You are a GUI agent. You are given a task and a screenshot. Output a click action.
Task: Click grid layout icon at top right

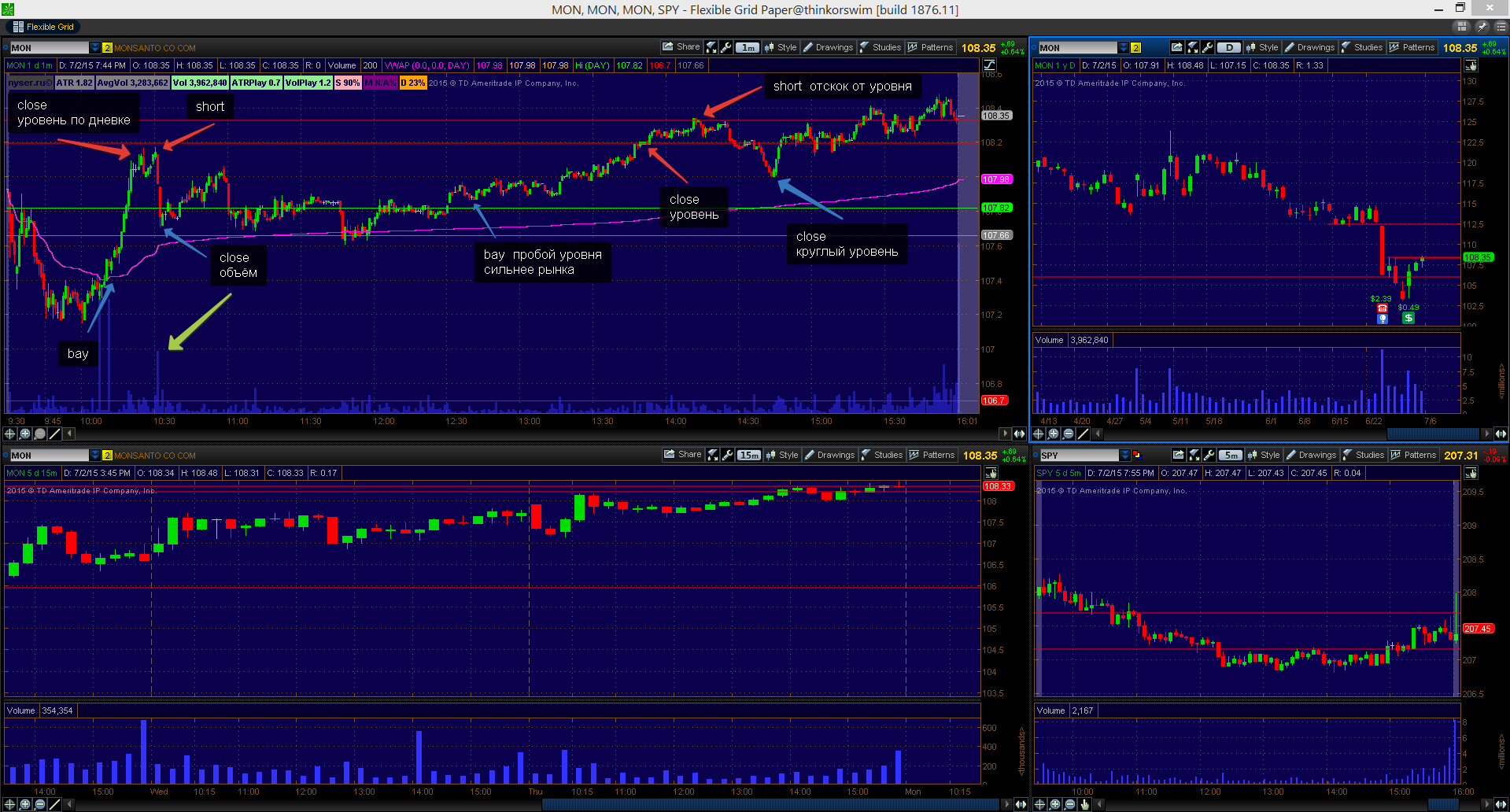point(1463,26)
